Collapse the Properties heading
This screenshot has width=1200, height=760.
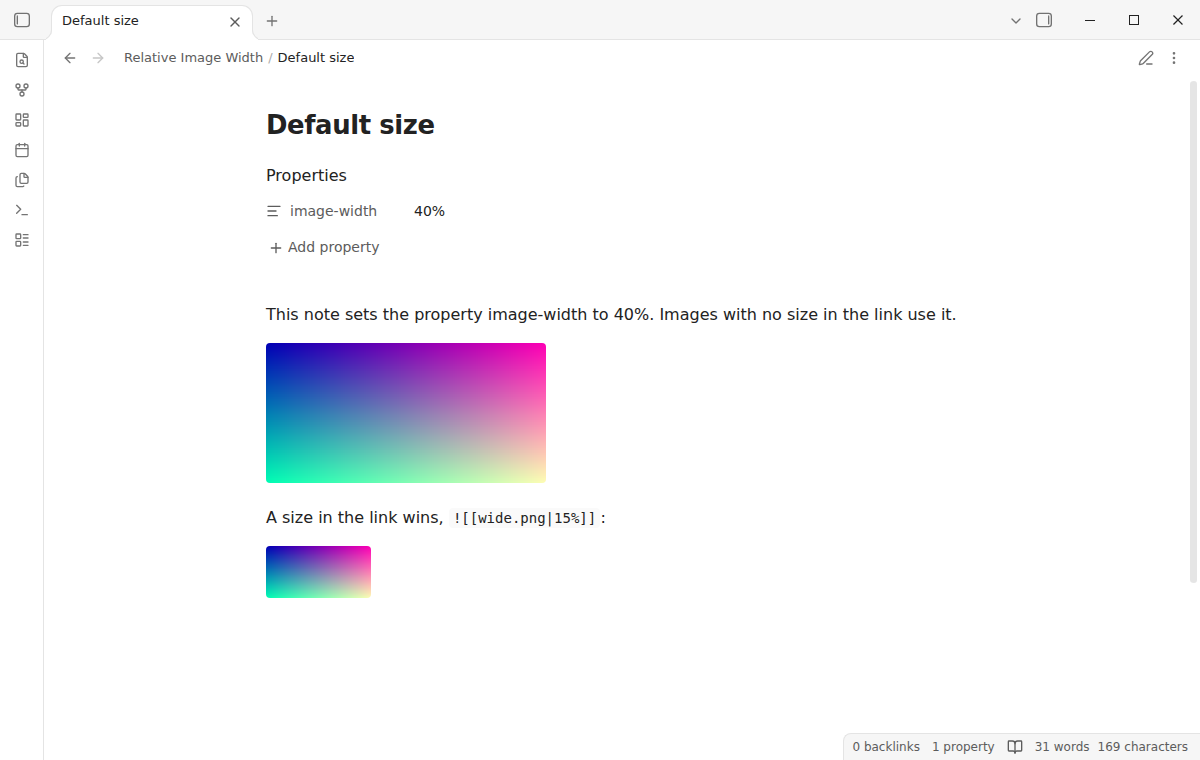click(x=306, y=175)
